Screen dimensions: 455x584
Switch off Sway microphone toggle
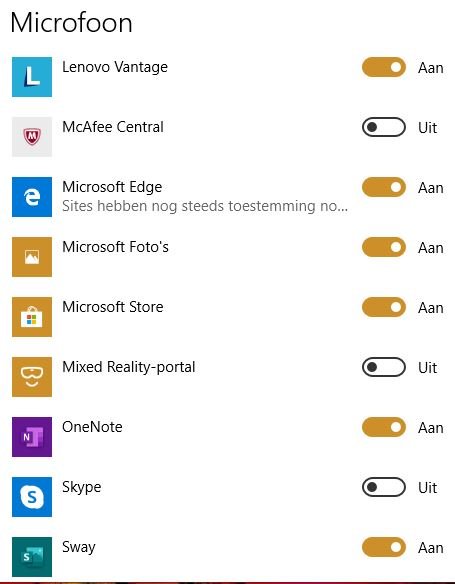384,547
